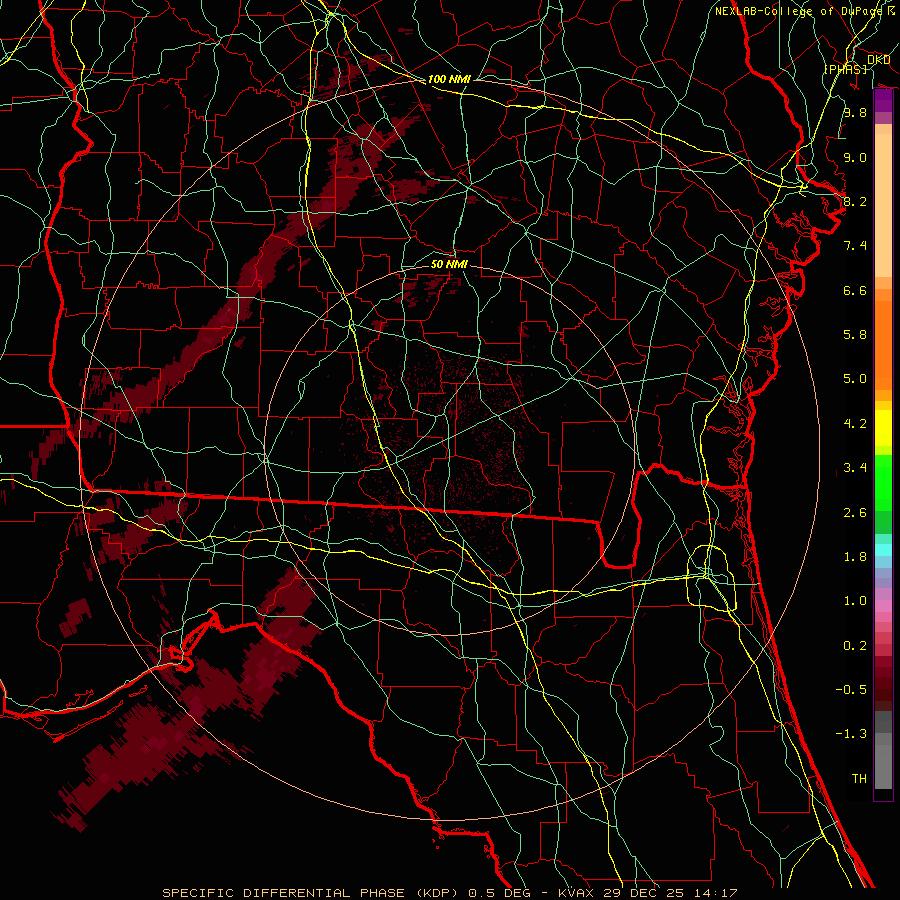Click the 8.2 legend value
Viewport: 900px width, 900px height.
pos(855,201)
